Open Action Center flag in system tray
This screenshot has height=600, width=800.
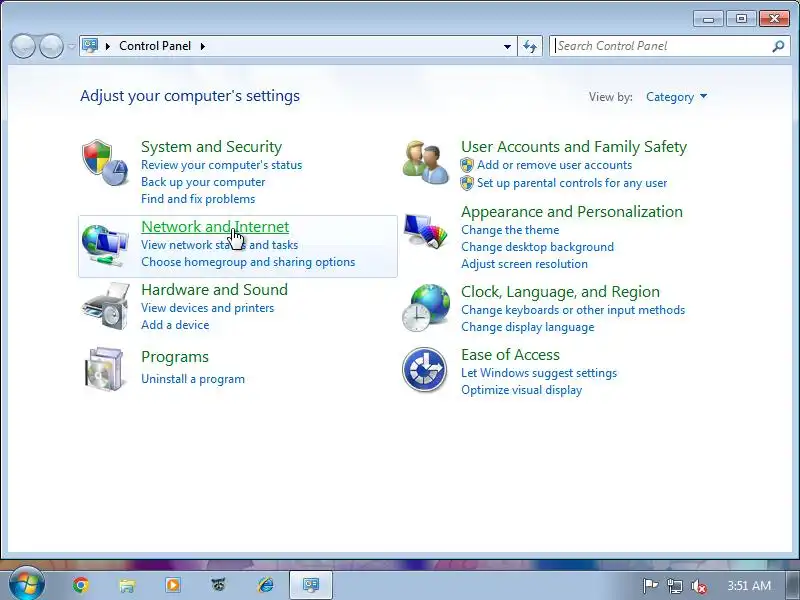651,586
